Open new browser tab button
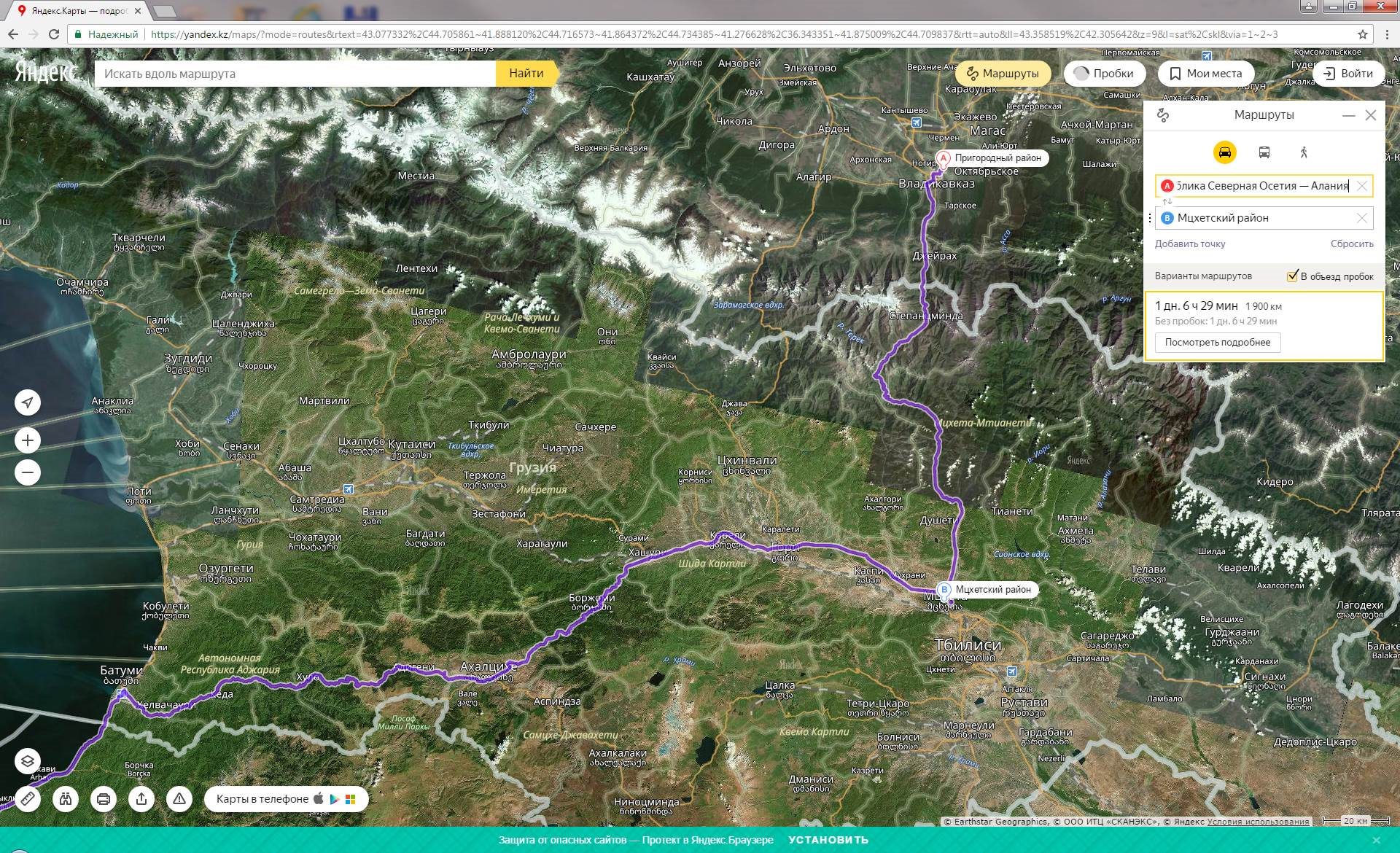 pos(165,11)
